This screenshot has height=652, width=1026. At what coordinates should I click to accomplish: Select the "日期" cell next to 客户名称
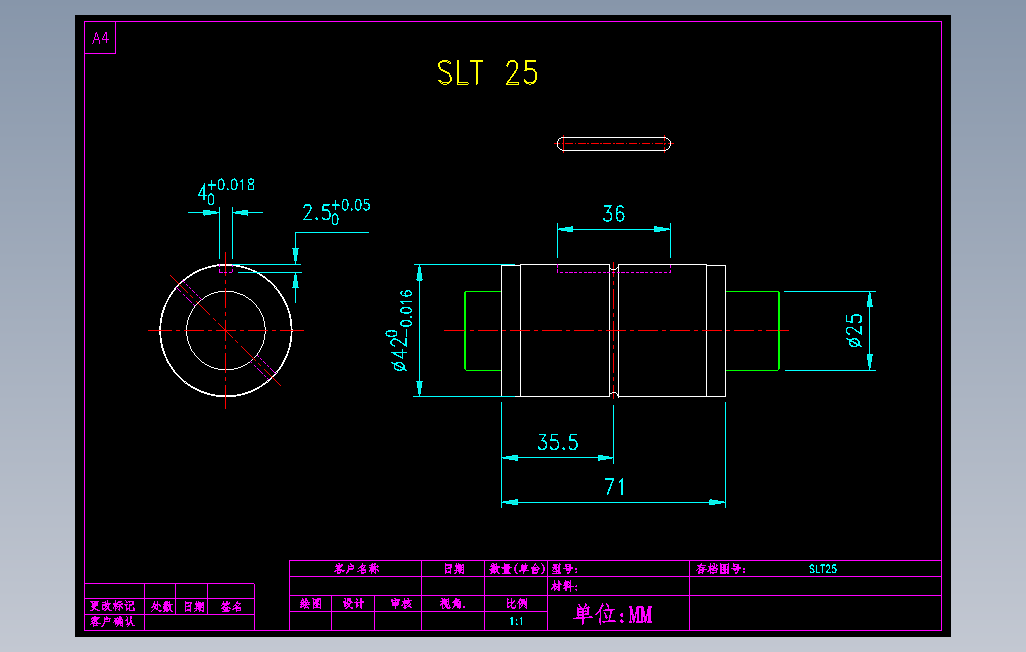[x=453, y=569]
